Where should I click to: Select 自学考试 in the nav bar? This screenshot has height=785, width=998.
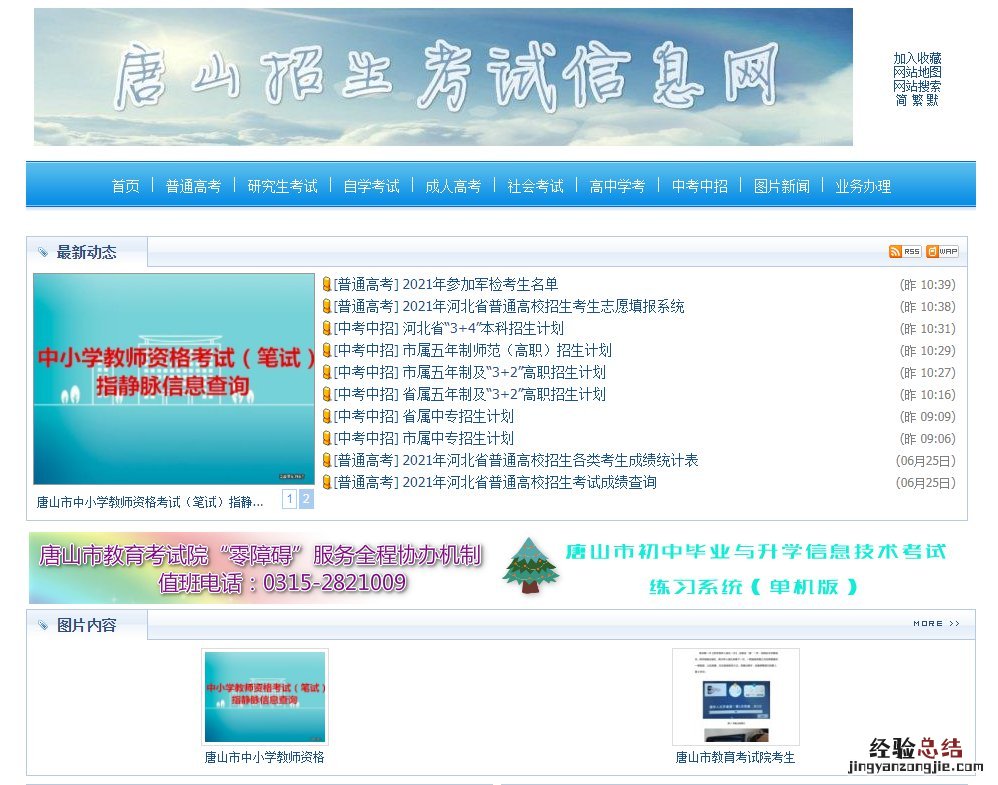[x=372, y=186]
